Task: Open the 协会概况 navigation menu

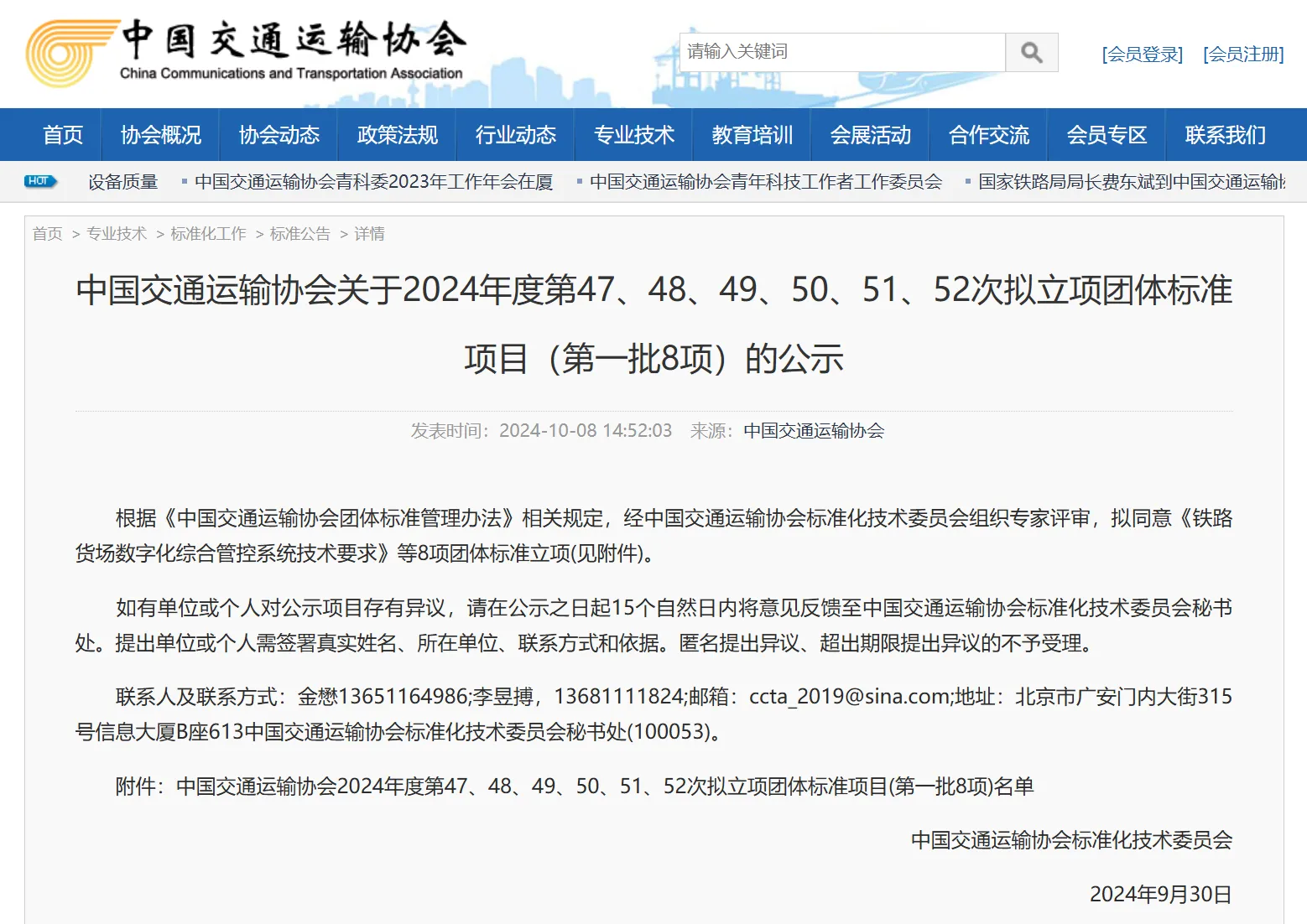Action: point(161,135)
